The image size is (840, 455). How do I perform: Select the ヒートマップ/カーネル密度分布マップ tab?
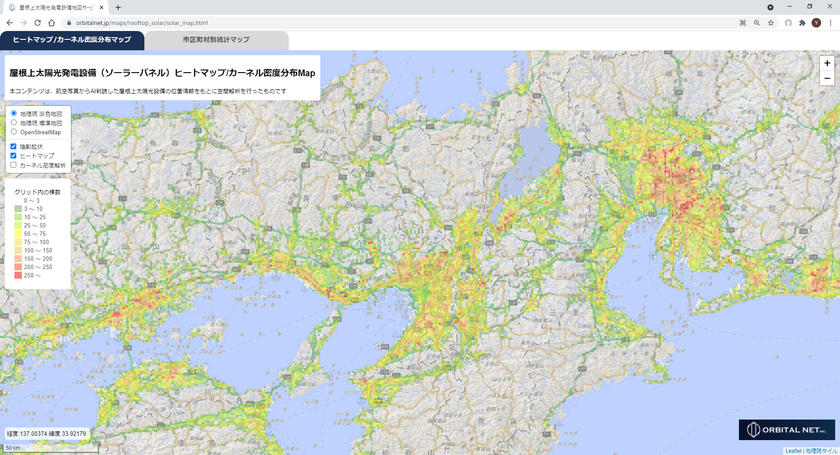pos(72,40)
